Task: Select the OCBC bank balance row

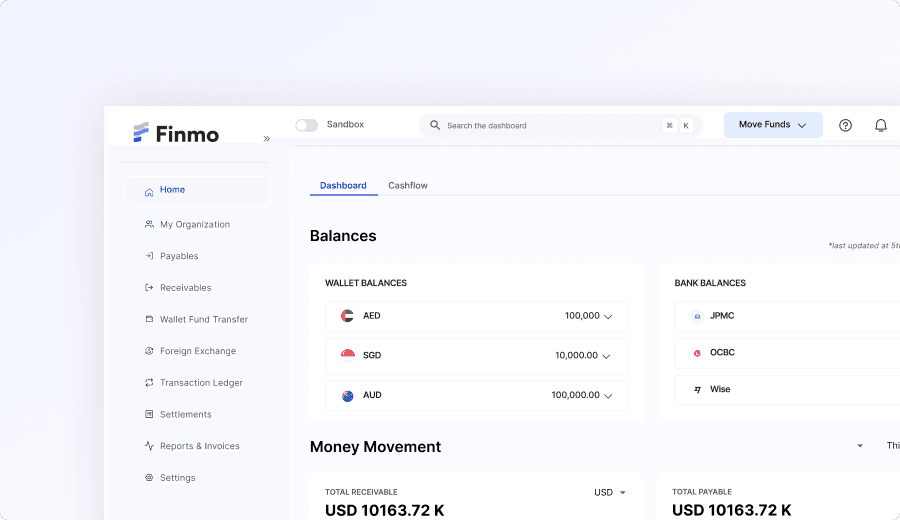Action: pyautogui.click(x=787, y=353)
